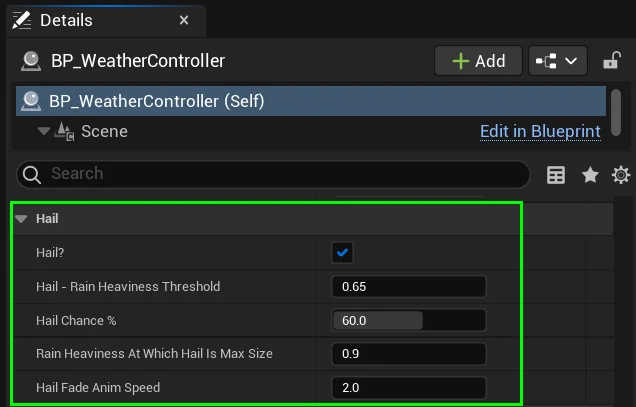Select the Details tab
This screenshot has height=407, width=636.
click(x=68, y=20)
